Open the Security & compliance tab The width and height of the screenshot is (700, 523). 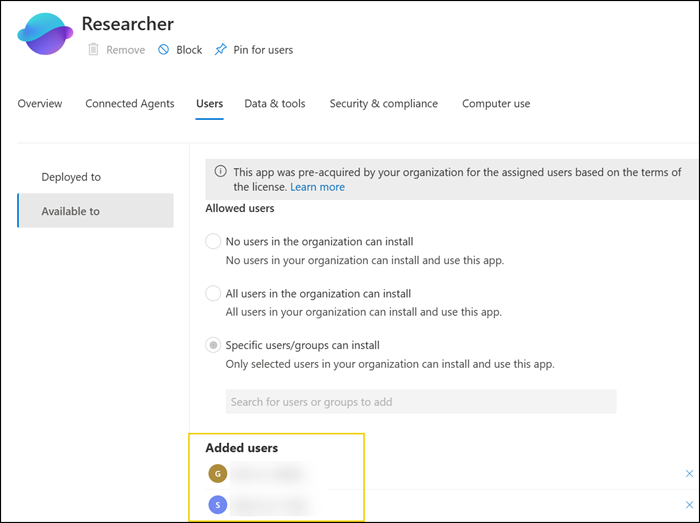383,104
